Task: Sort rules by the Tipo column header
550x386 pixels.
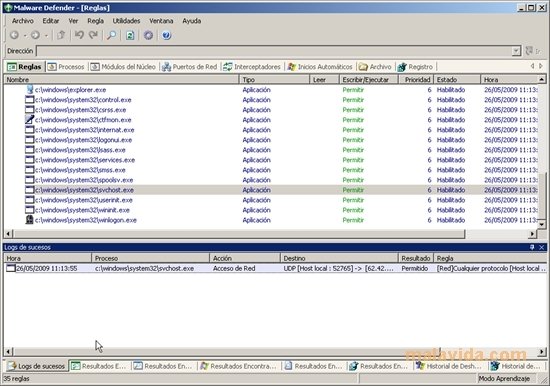Action: coord(275,80)
